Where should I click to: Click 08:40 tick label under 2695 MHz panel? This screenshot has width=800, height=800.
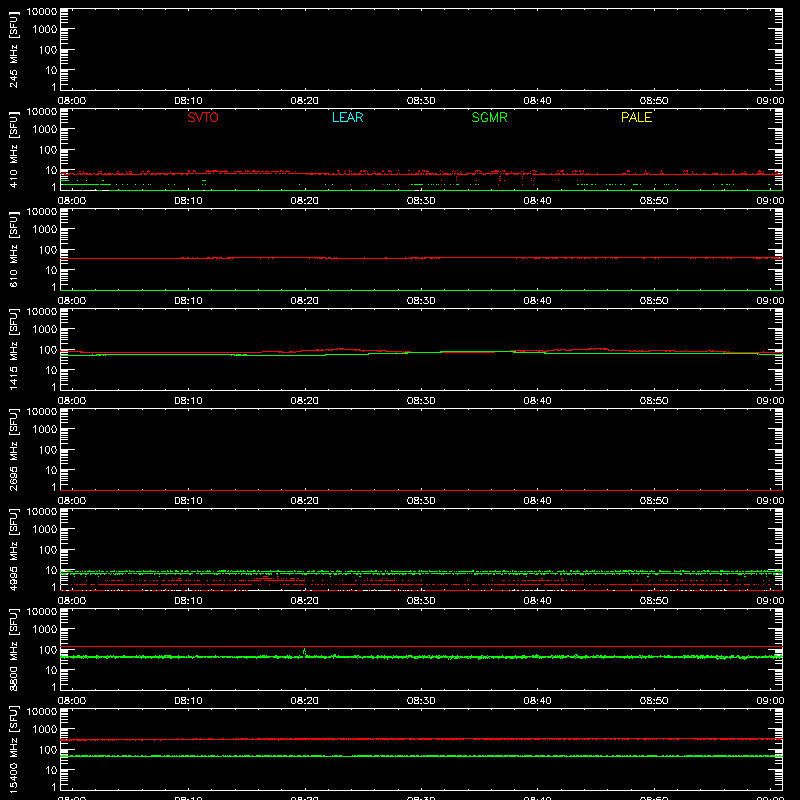point(537,501)
